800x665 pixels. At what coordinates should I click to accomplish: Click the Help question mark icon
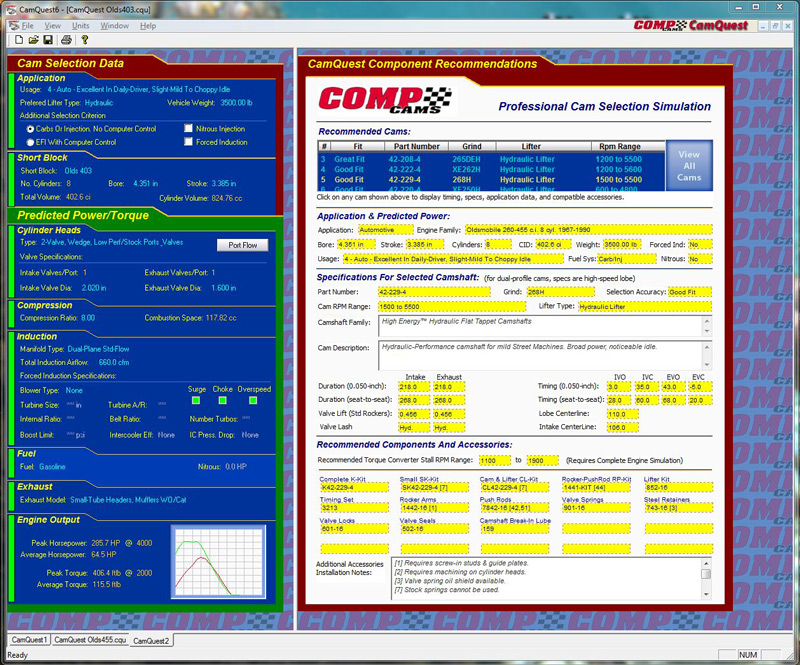pos(85,40)
